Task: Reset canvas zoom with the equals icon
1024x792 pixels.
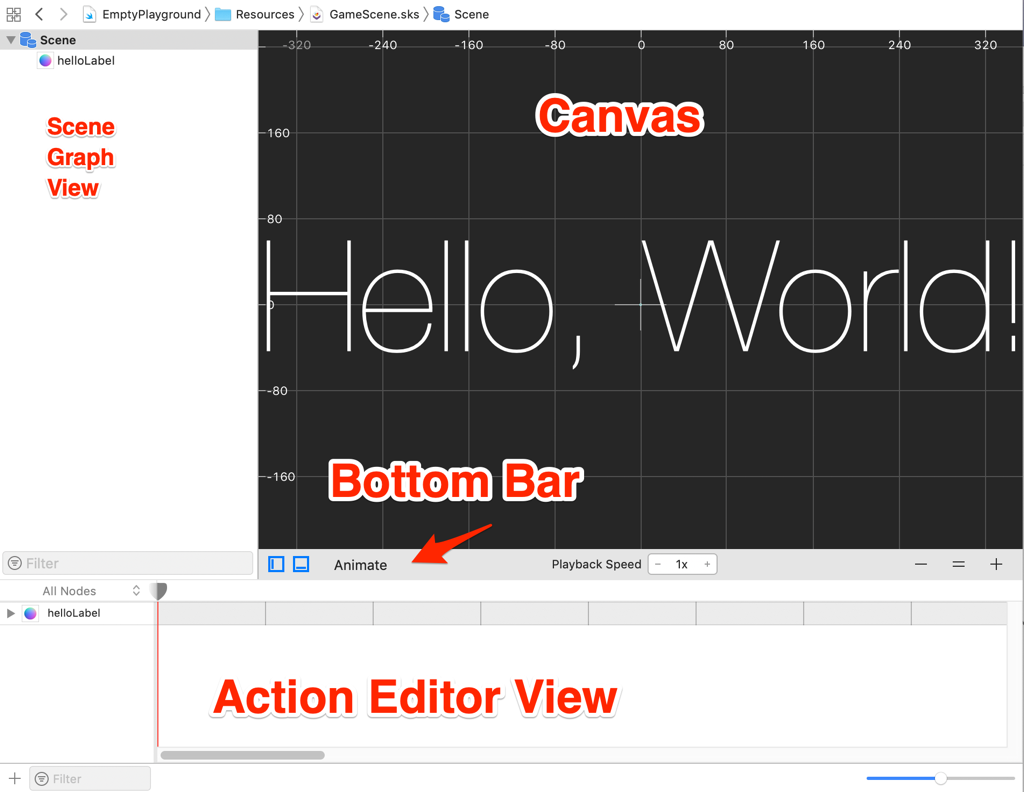Action: click(958, 565)
